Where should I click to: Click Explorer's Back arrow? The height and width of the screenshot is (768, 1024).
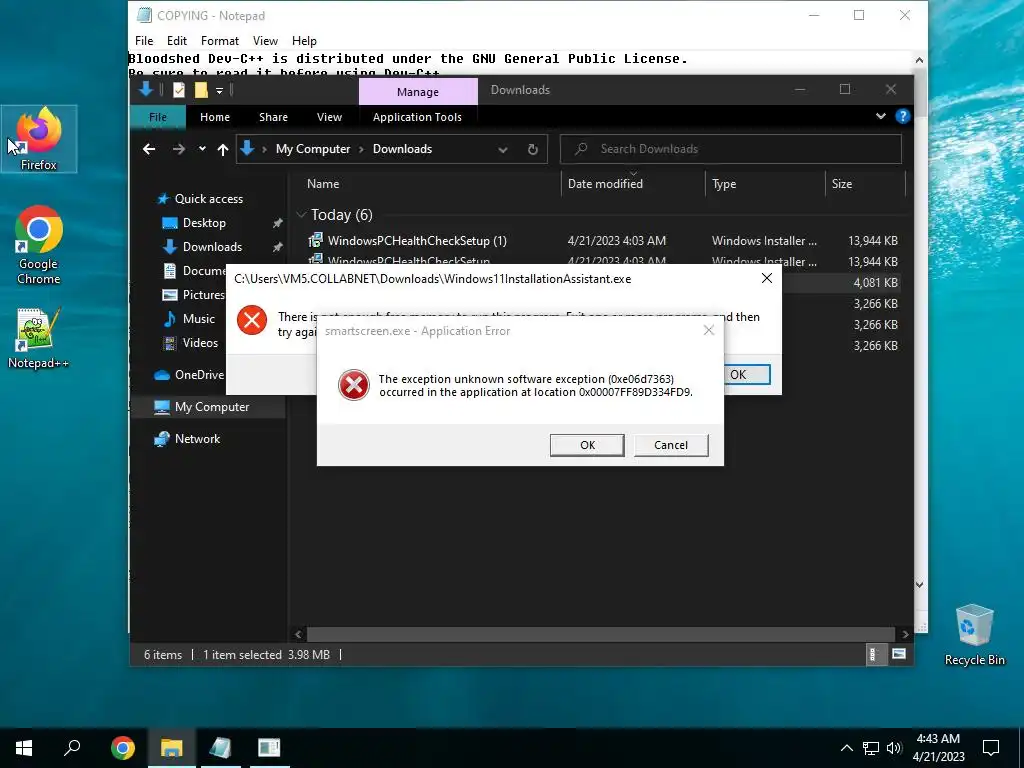[149, 149]
